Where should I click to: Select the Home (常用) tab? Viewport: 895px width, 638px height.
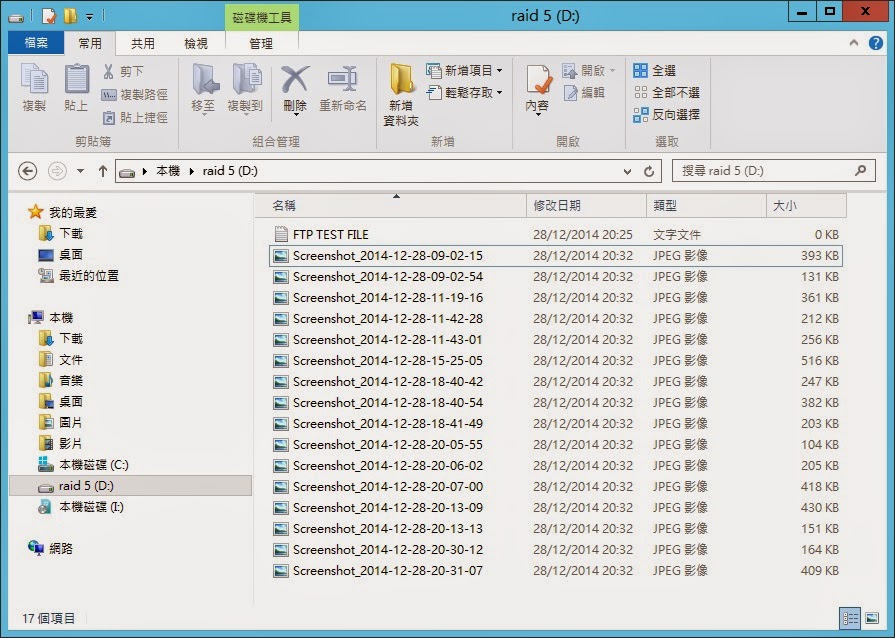click(90, 43)
